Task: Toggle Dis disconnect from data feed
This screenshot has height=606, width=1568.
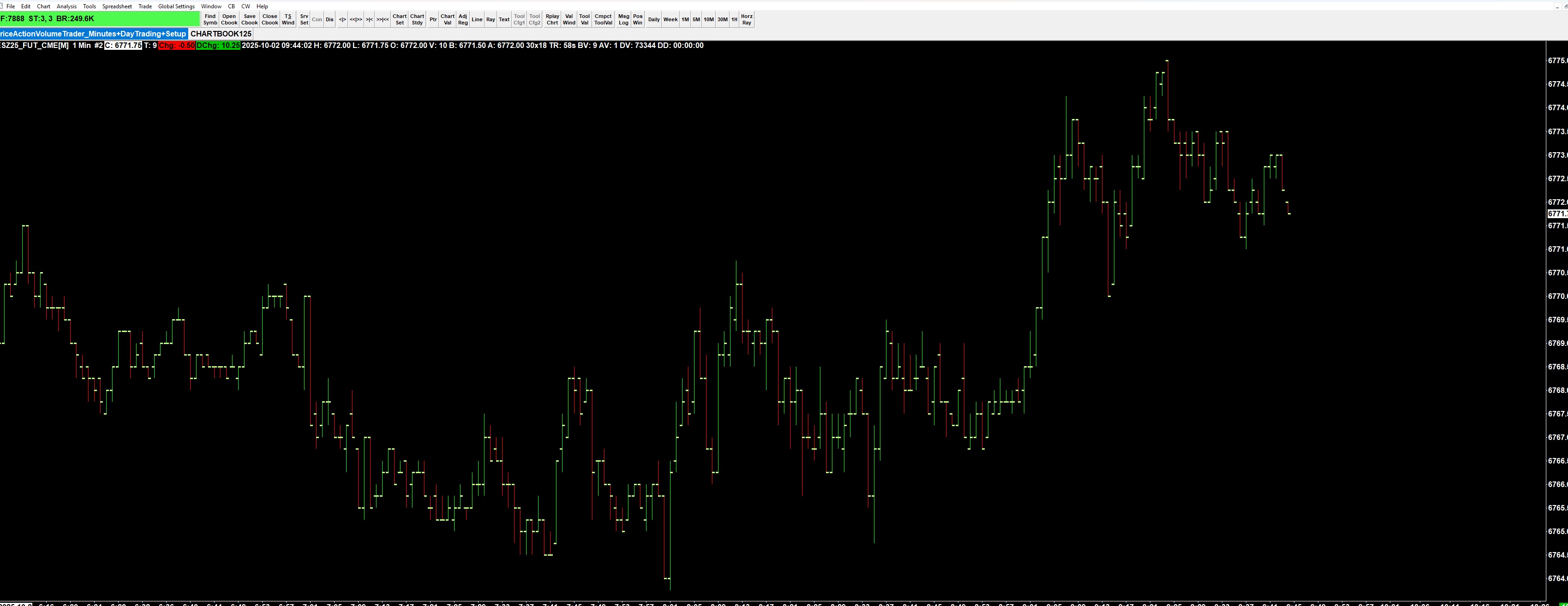Action: tap(329, 19)
